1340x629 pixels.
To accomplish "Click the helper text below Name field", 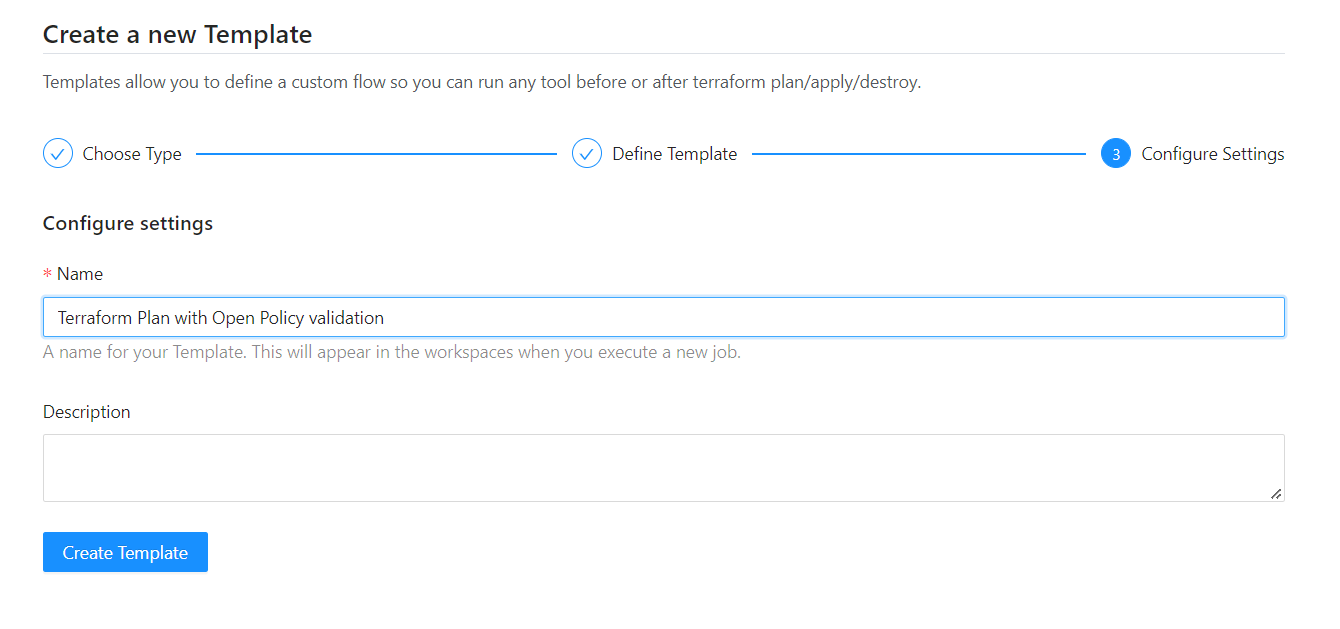I will click(392, 352).
